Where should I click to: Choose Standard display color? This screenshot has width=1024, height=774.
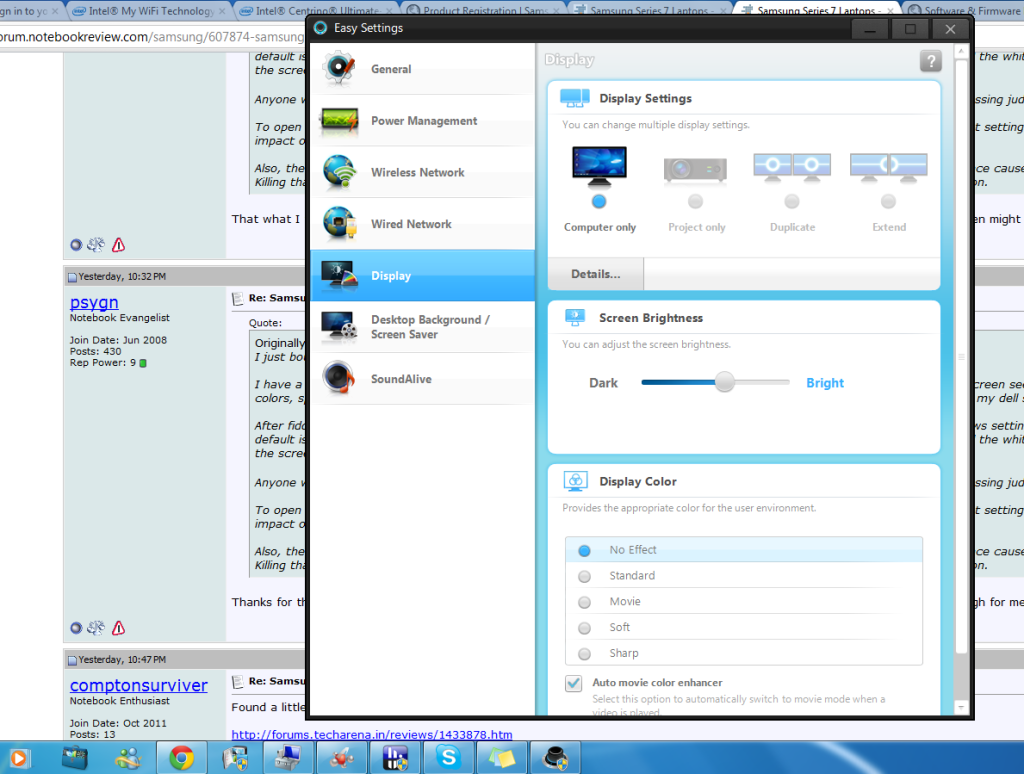[x=744, y=575]
